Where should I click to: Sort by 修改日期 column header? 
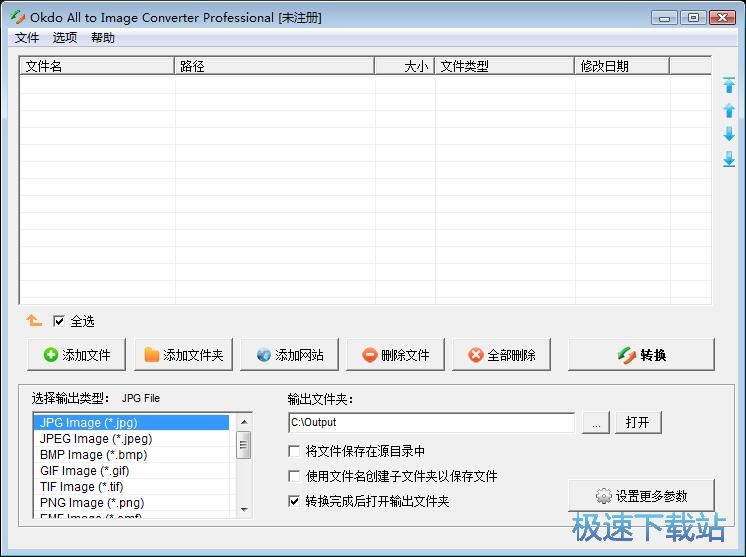[622, 66]
